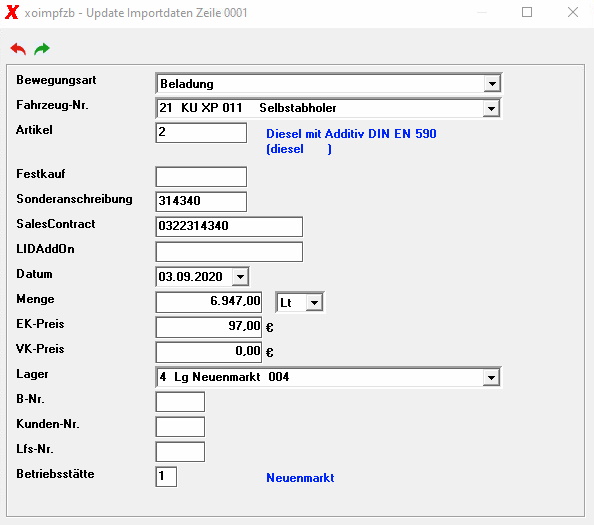This screenshot has width=594, height=525.
Task: Focus the empty B-Nr. field
Action: 180,402
